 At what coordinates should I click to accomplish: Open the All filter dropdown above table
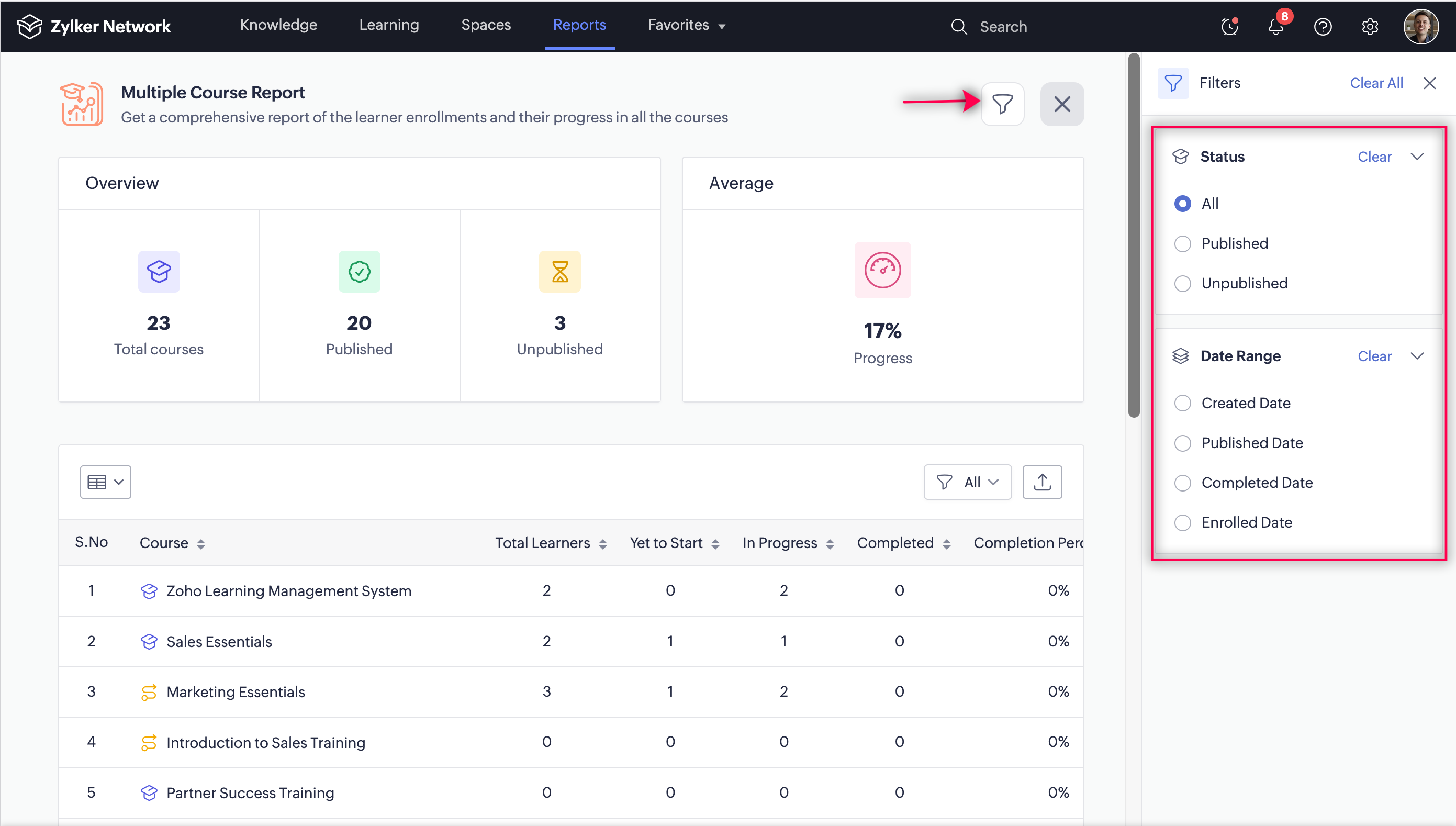[x=967, y=482]
